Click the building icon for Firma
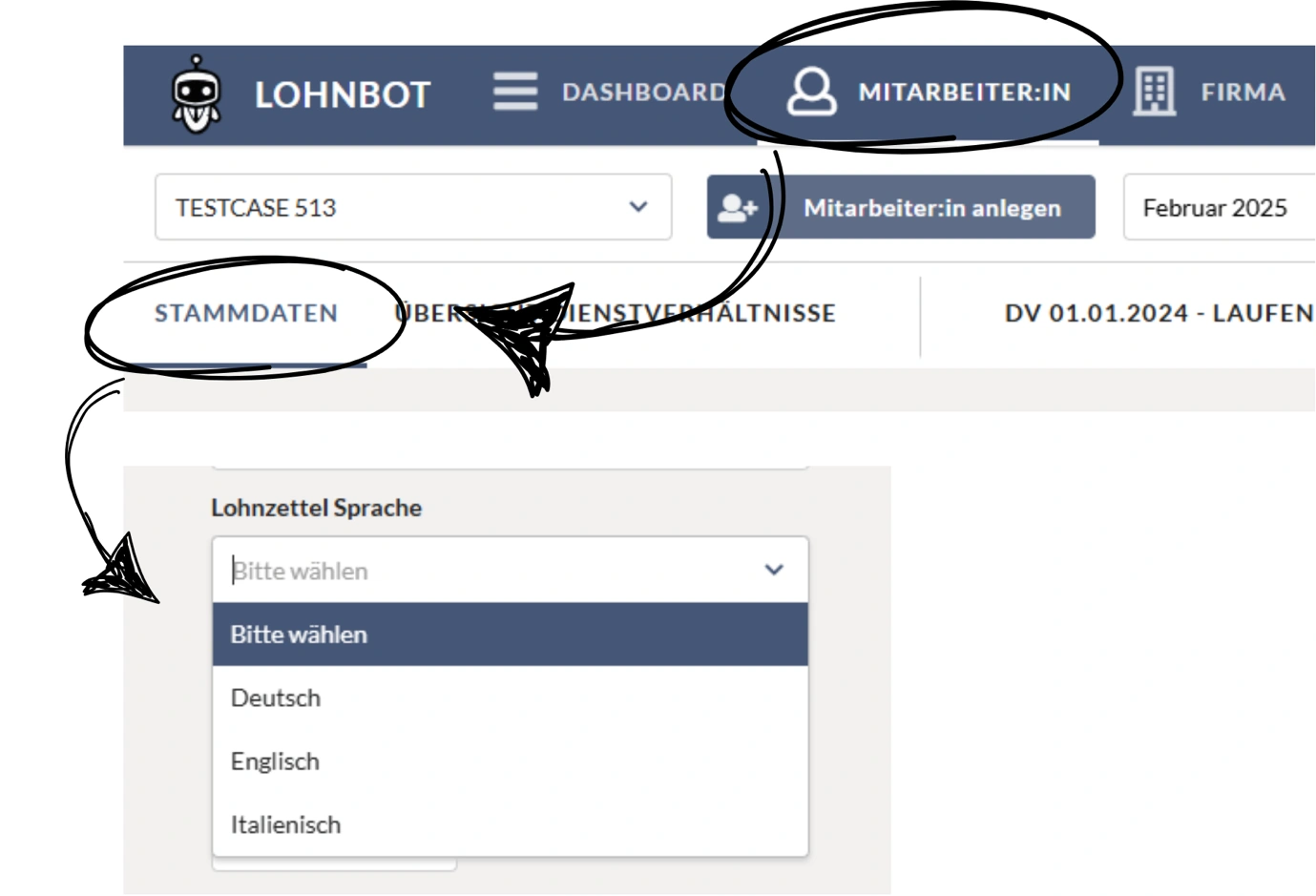 pyautogui.click(x=1154, y=92)
